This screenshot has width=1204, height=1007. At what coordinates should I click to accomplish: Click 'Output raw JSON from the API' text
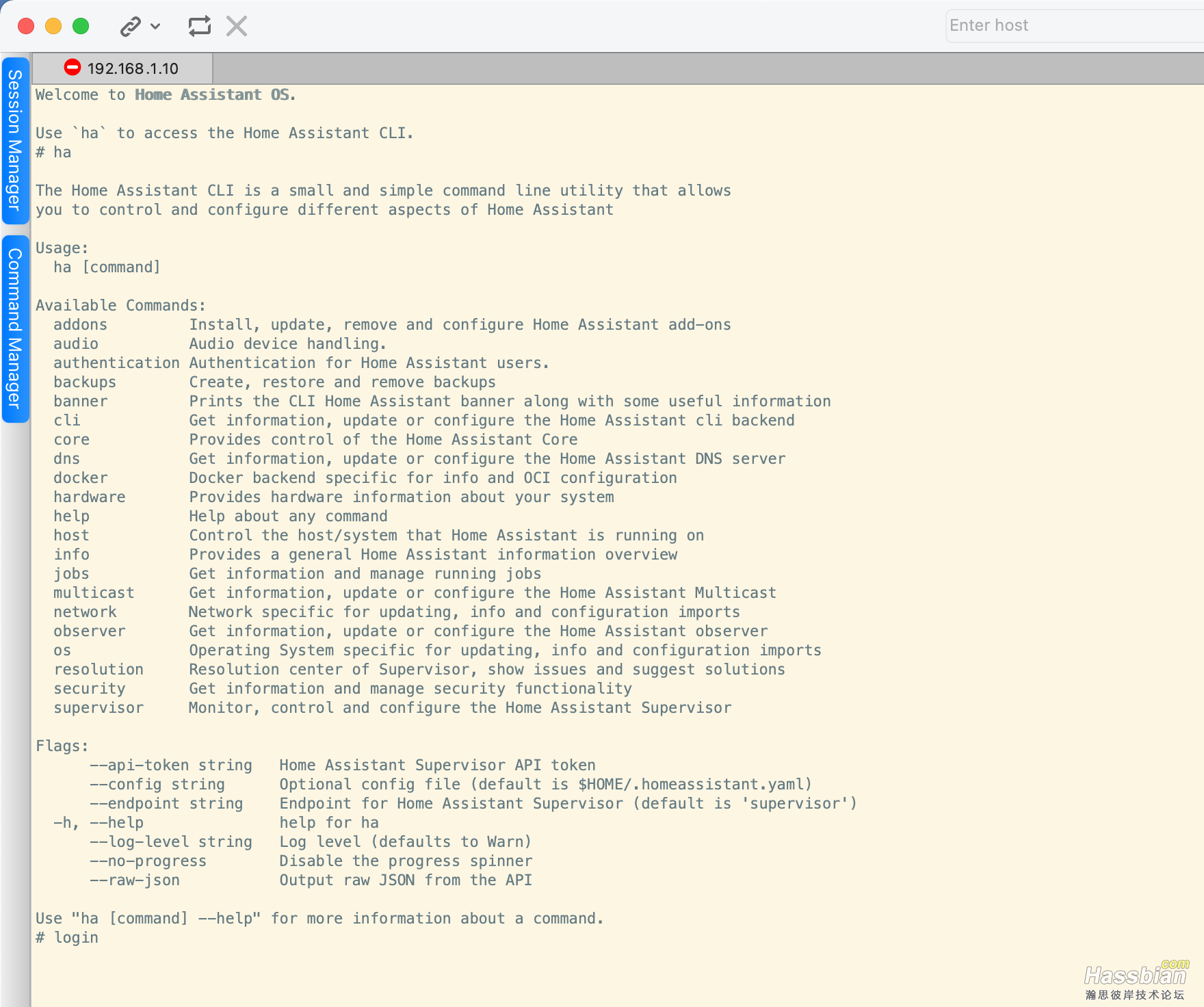(x=406, y=880)
